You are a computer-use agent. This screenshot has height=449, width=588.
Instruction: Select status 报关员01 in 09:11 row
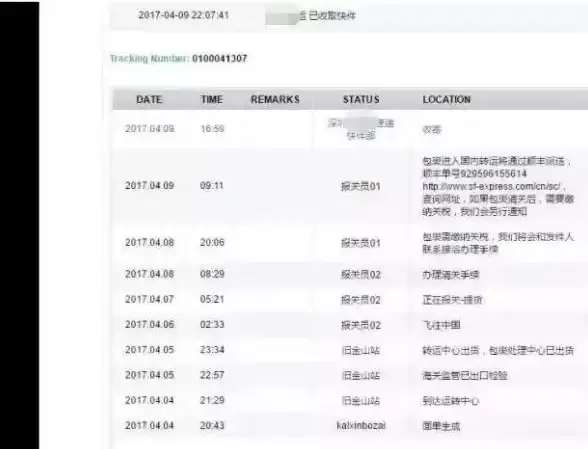tap(361, 186)
